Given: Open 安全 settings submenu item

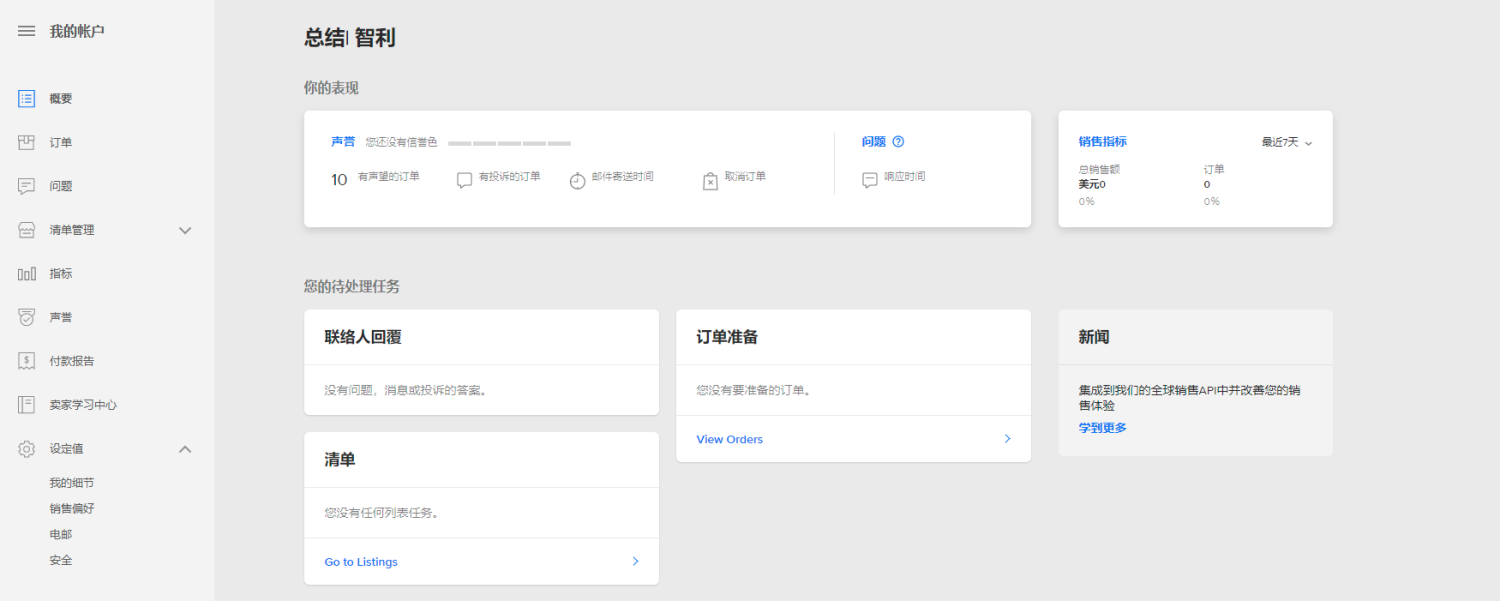Looking at the screenshot, I should 61,561.
